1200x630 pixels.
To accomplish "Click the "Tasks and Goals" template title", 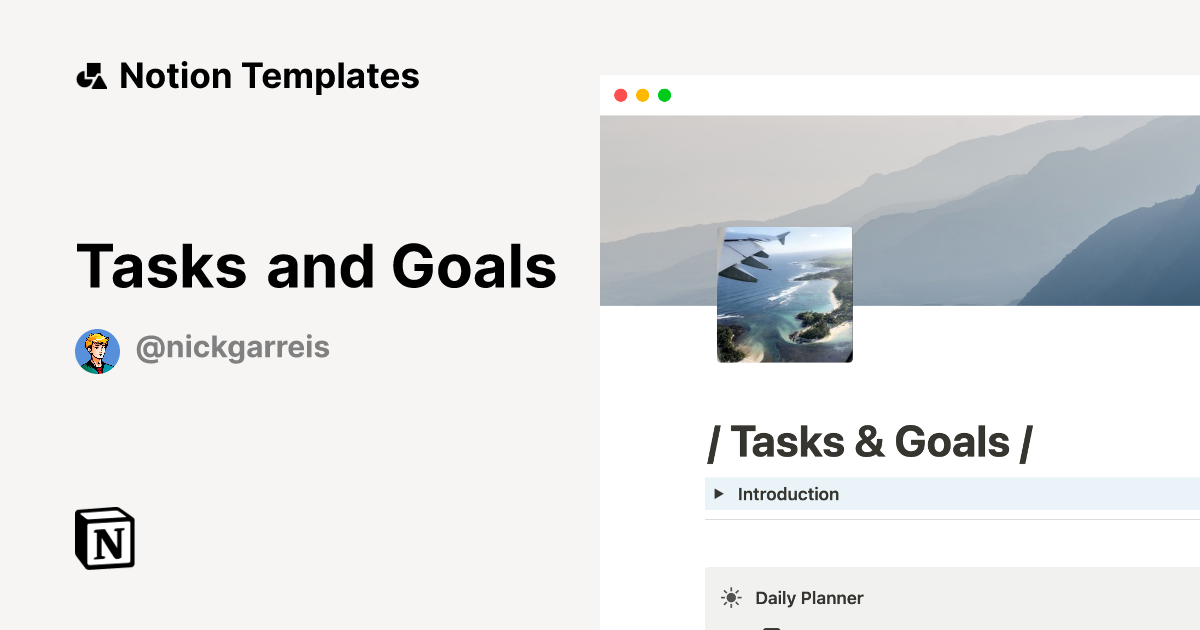I will (x=316, y=266).
